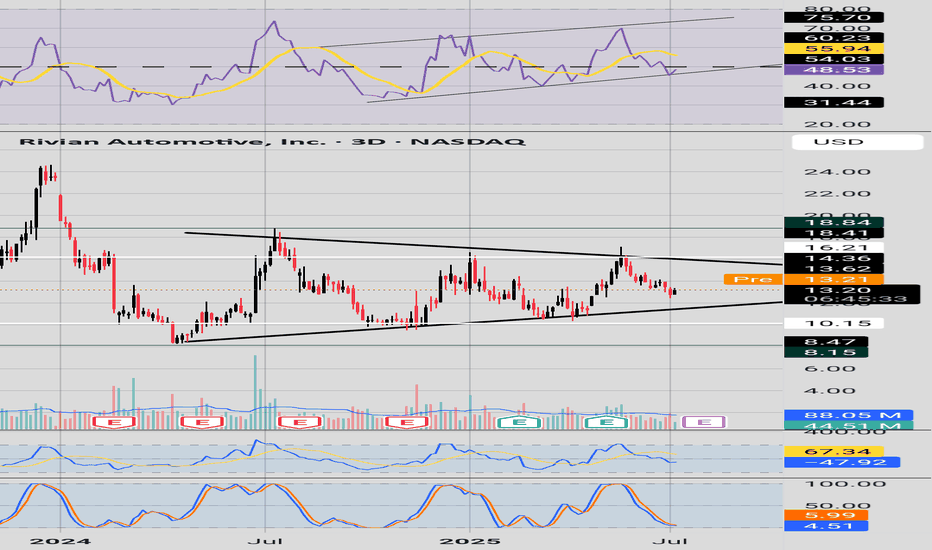Click the 22.00 price axis tick
Viewport: 932px width, 550px height.
click(837, 194)
